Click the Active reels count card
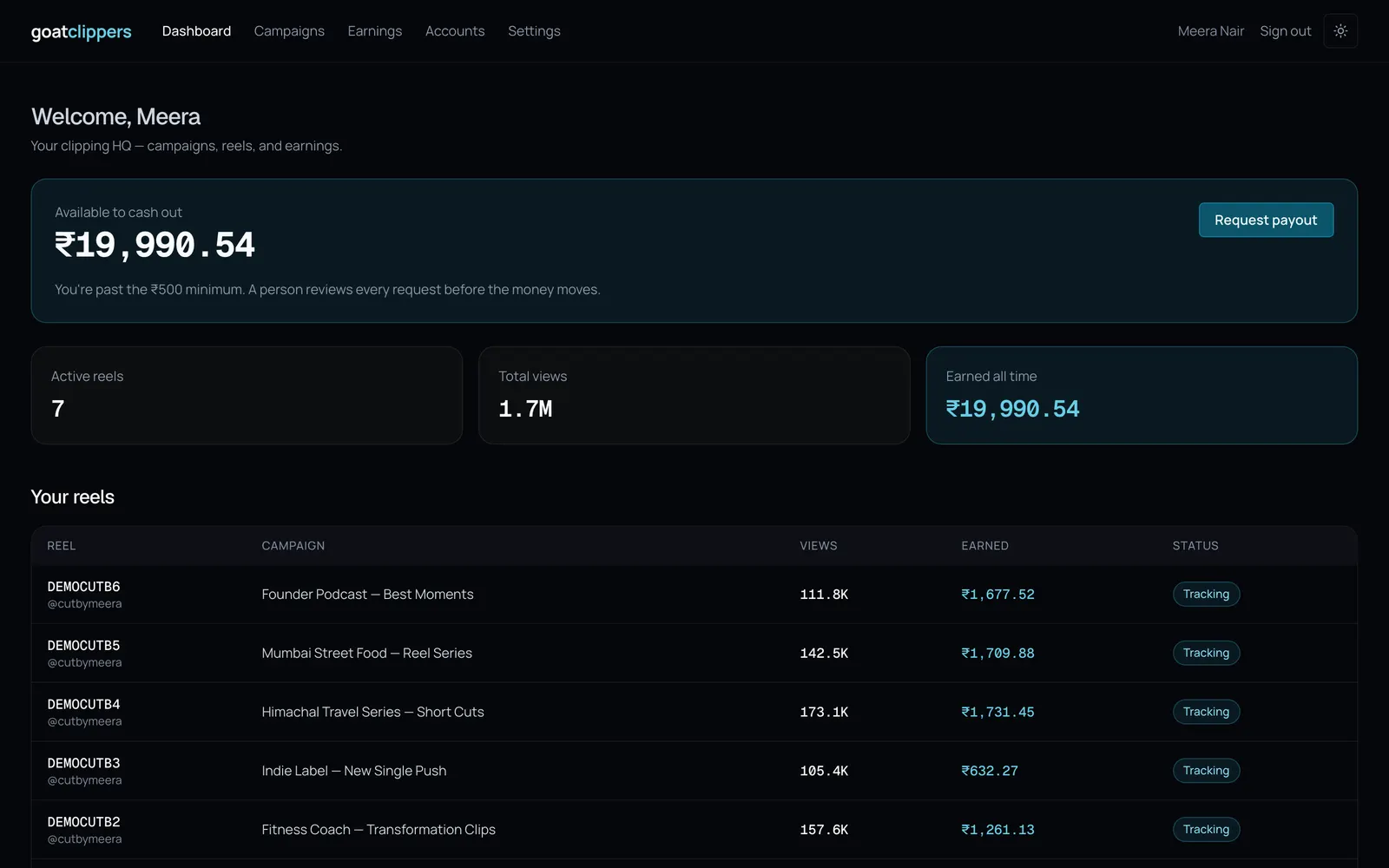1389x868 pixels. 247,396
